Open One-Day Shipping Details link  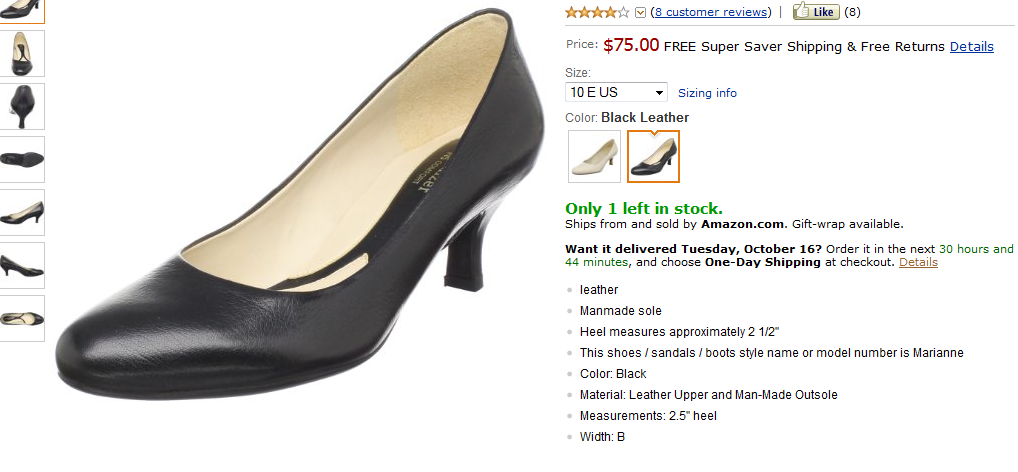[918, 262]
